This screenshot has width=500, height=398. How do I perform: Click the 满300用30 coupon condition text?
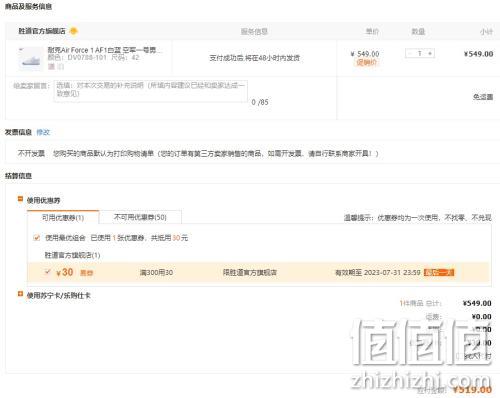156,273
